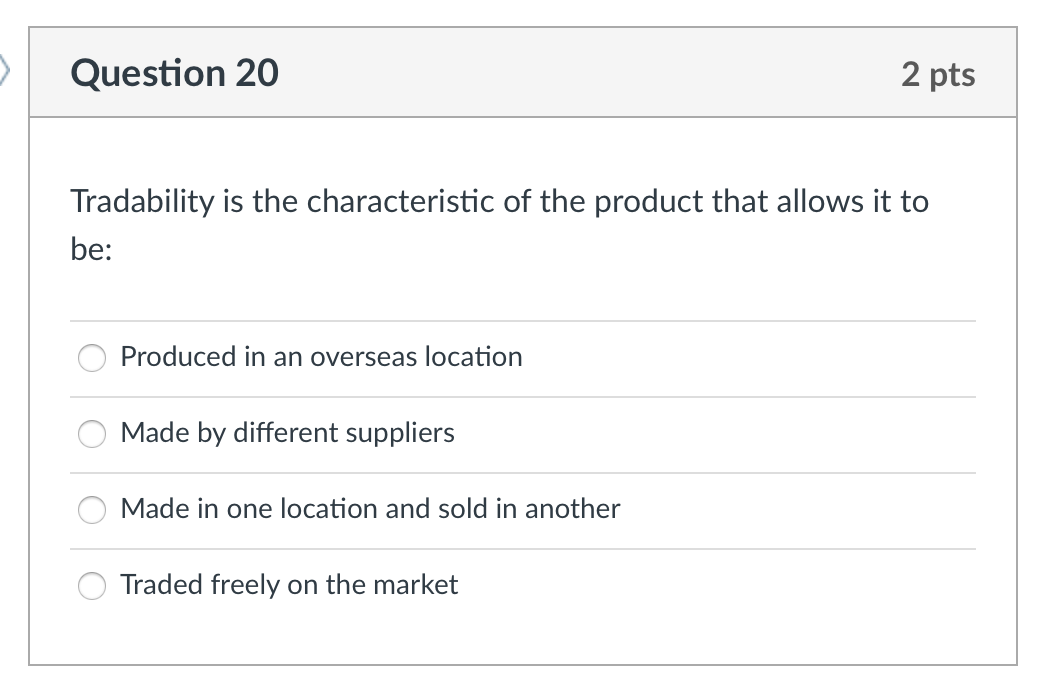The image size is (1054, 690).
Task: Click the answer text 'Produced in an overseas location'
Action: point(321,357)
